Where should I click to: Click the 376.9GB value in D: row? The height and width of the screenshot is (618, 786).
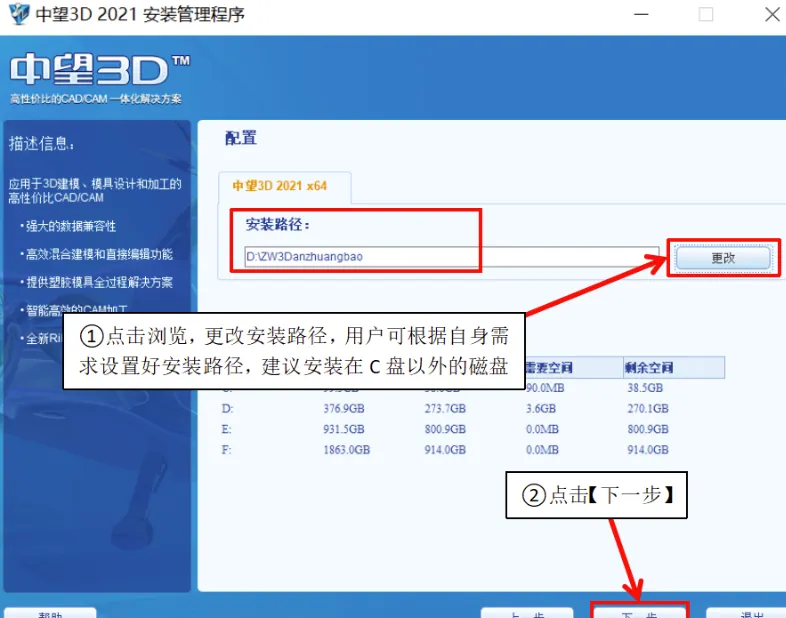point(344,408)
